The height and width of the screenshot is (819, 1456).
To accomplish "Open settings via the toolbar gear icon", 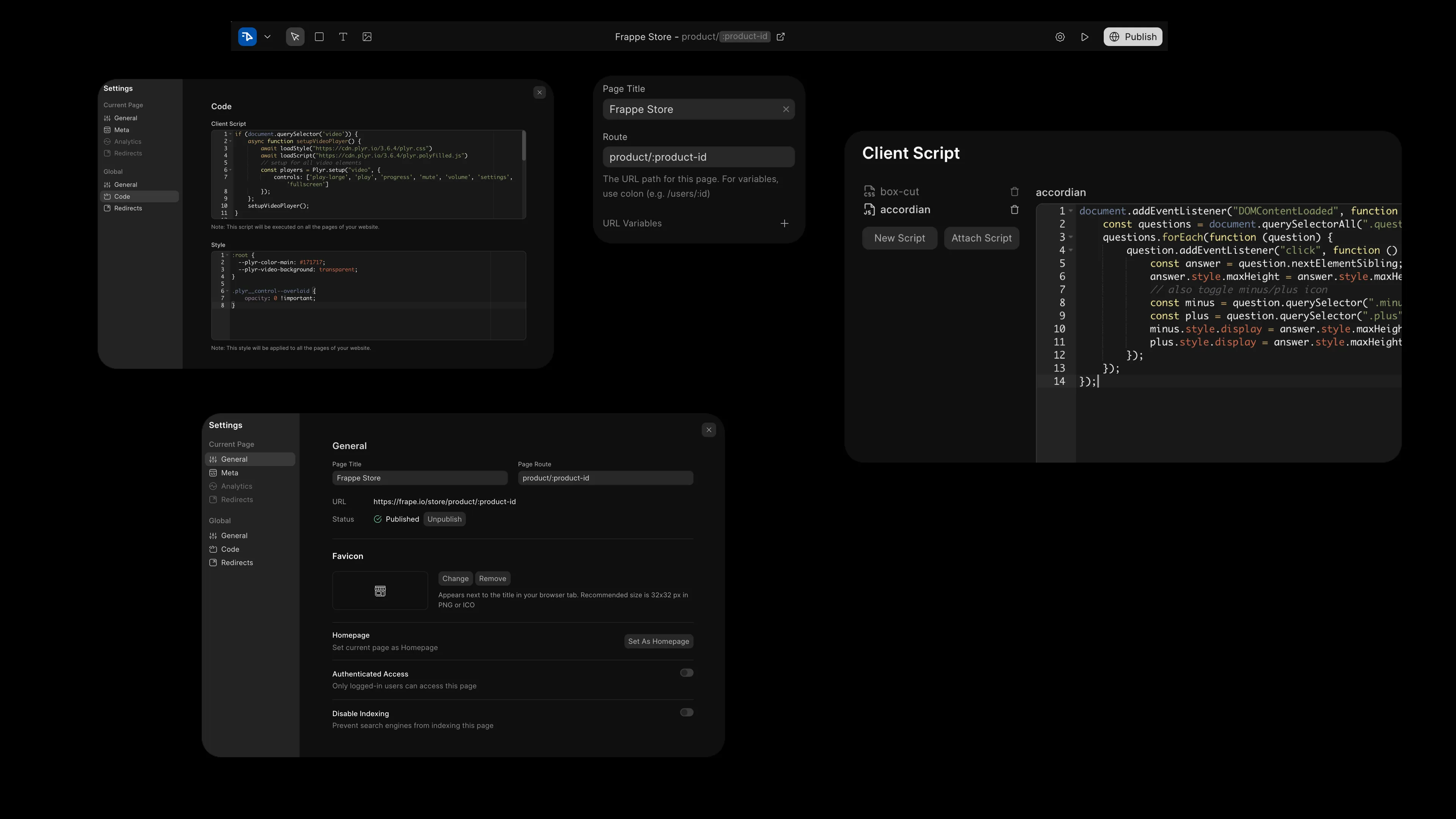I will [x=1060, y=37].
